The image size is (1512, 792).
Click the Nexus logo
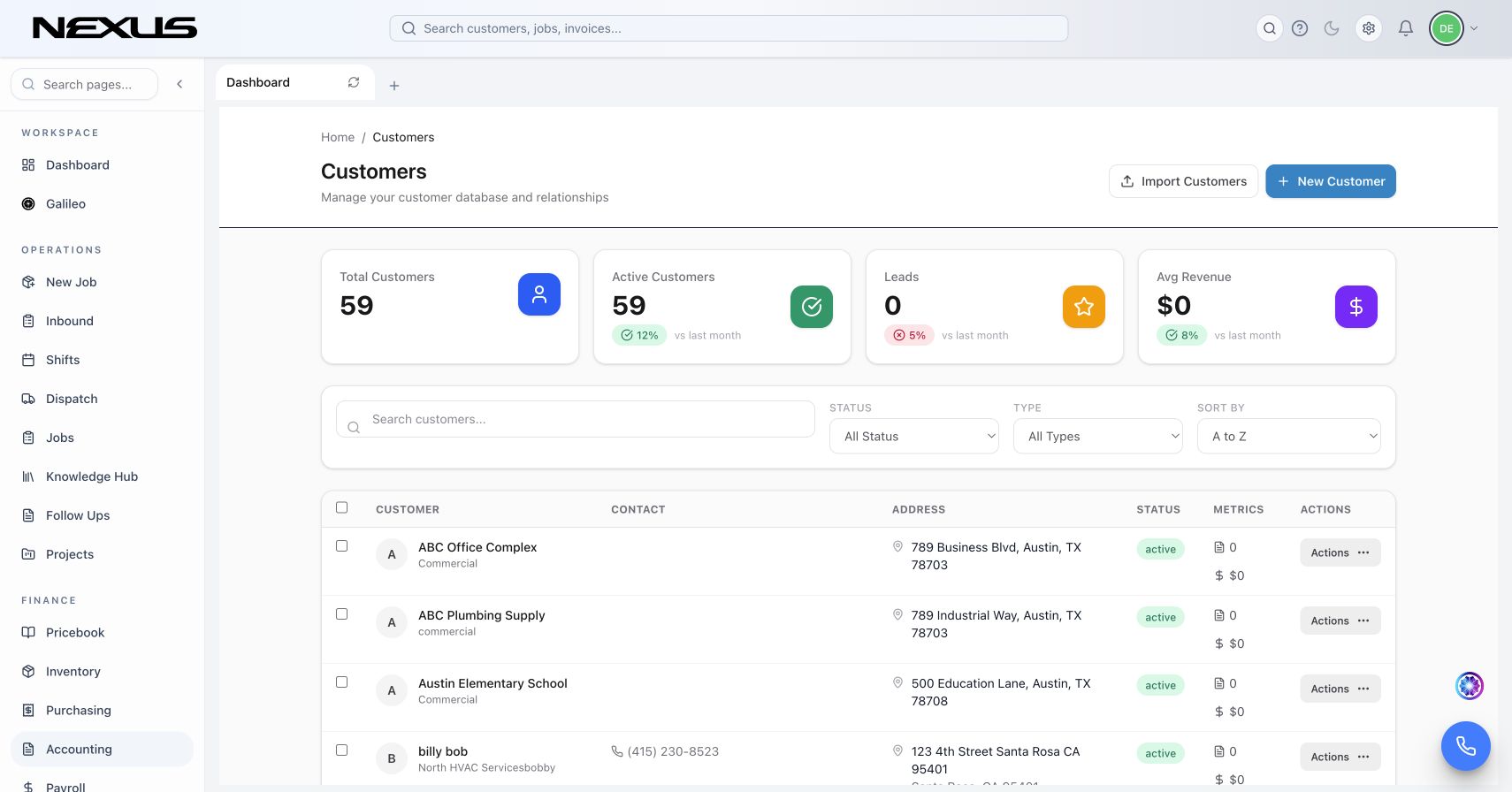coord(115,28)
